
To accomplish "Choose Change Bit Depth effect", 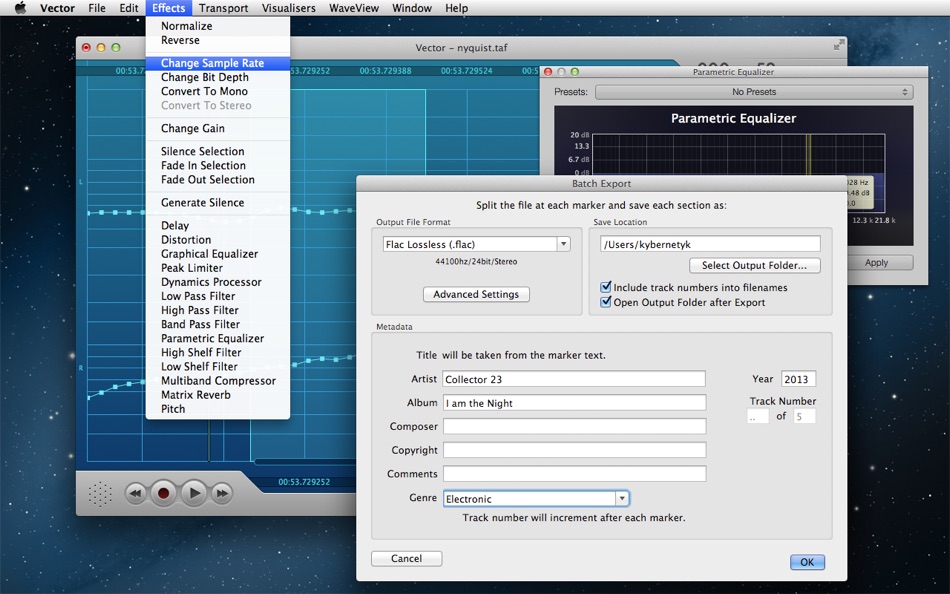I will click(218, 77).
